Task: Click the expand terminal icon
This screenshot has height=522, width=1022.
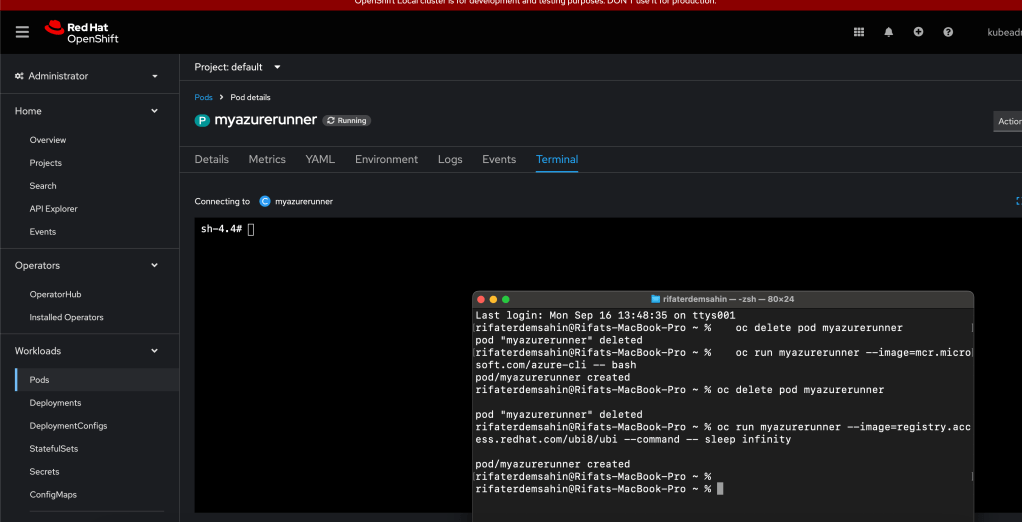Action: 1018,201
